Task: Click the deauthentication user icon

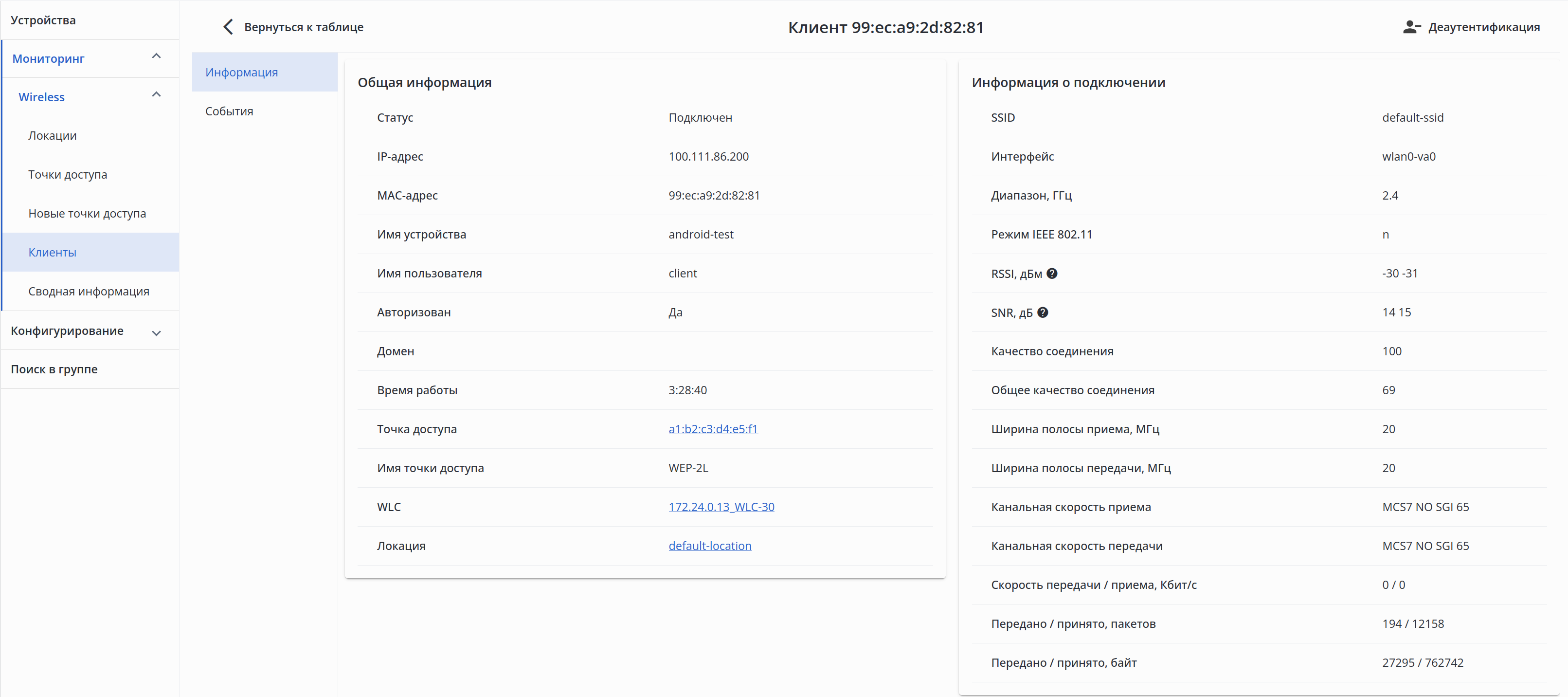Action: click(x=1411, y=27)
